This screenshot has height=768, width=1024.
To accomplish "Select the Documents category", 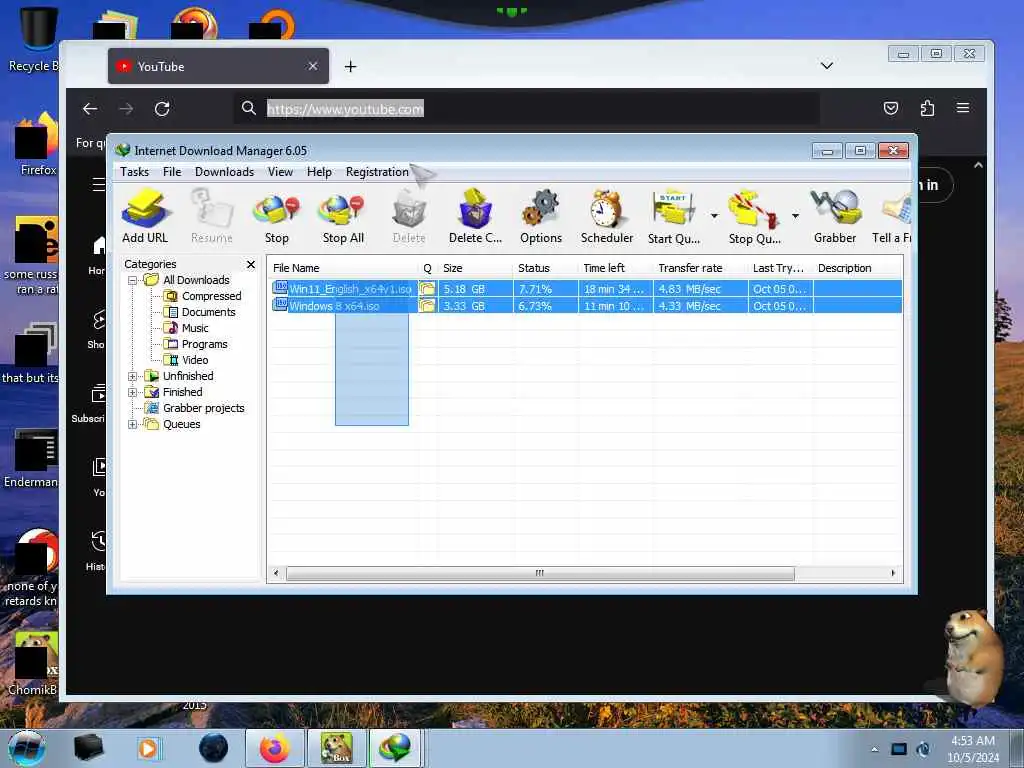I will [208, 312].
